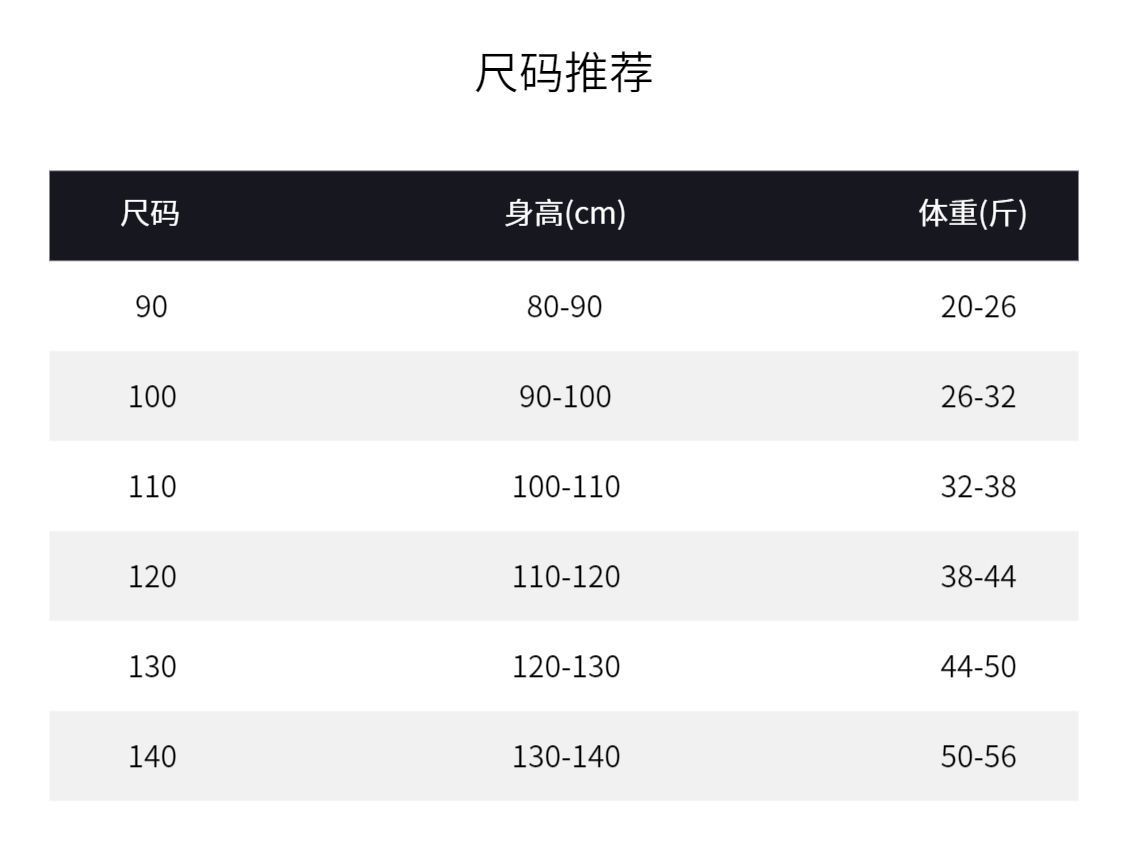Select the 体重(斤) column header
The height and width of the screenshot is (847, 1125).
tap(973, 214)
